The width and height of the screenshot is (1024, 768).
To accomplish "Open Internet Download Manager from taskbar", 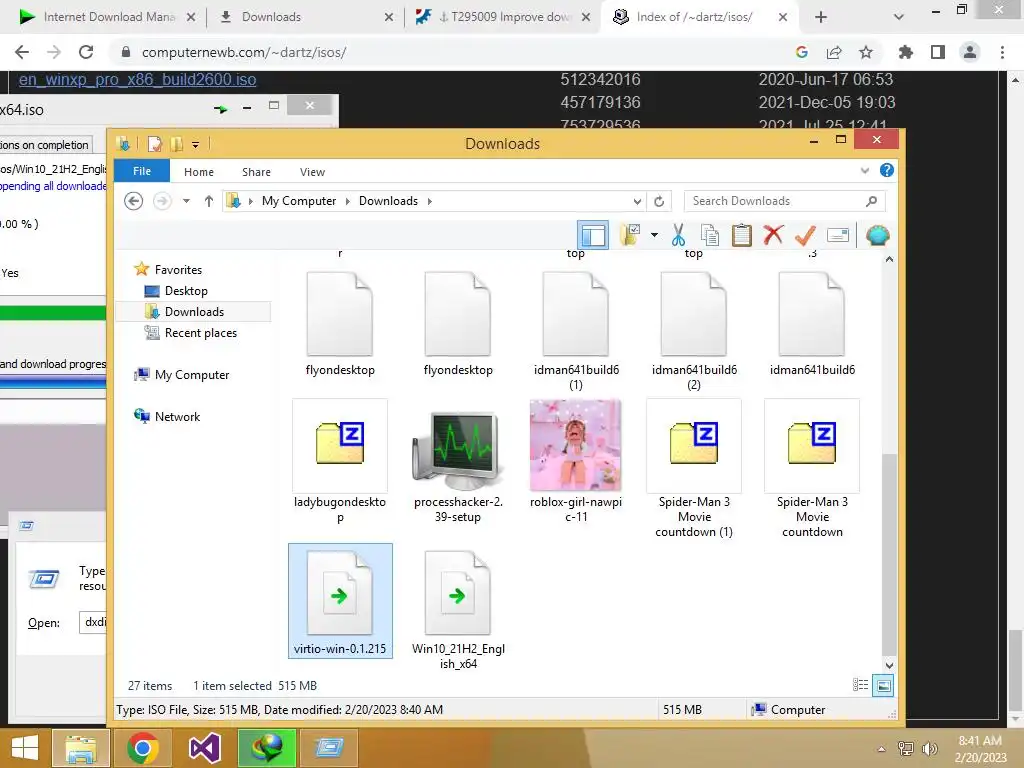I will (266, 747).
